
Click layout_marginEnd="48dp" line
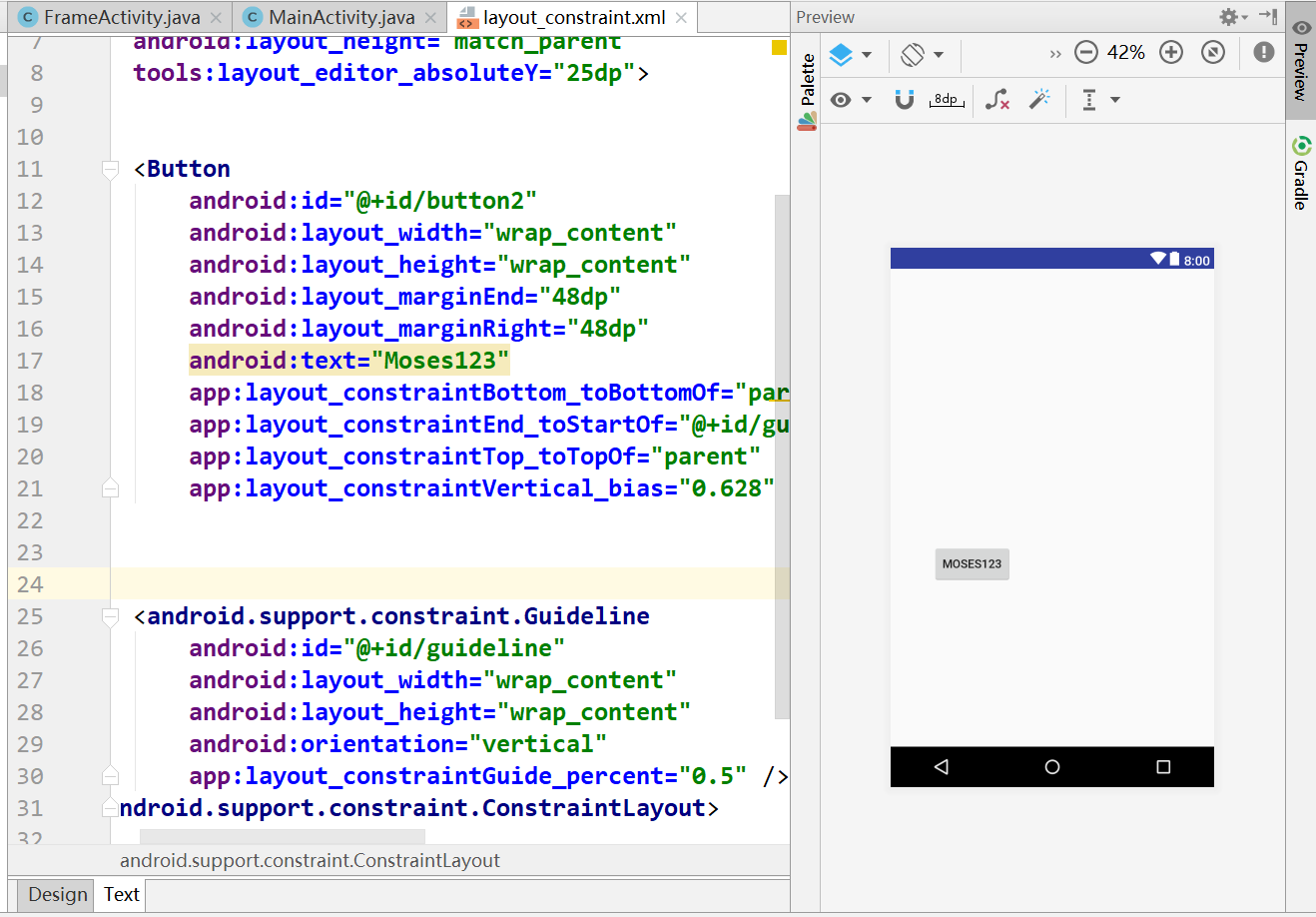[405, 297]
